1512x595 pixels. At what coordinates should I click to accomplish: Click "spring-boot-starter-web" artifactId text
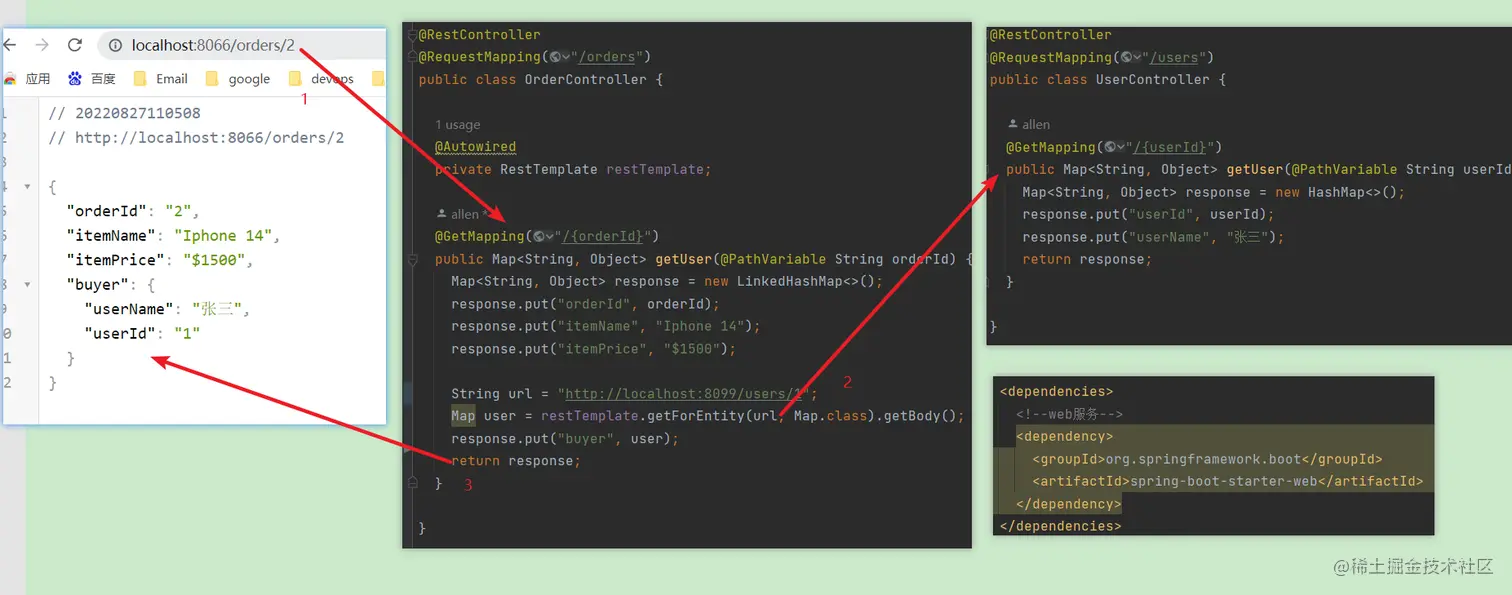pos(1224,482)
